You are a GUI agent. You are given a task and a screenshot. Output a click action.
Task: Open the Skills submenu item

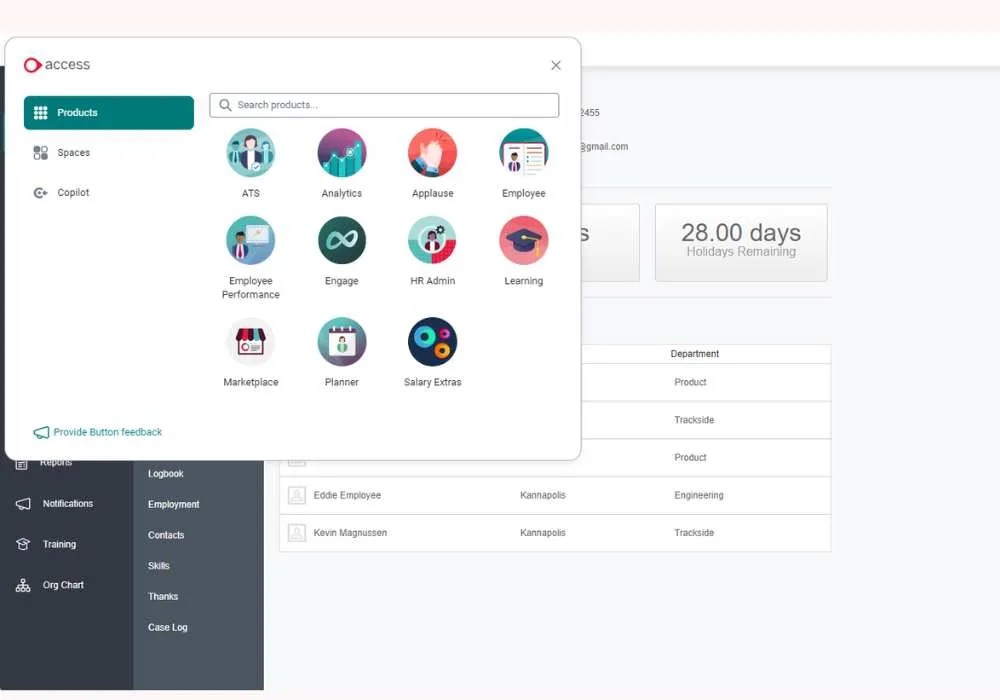(159, 565)
